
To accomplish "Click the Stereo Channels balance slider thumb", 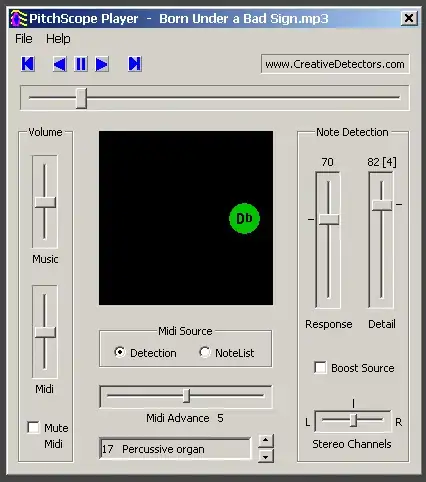I will pyautogui.click(x=353, y=420).
